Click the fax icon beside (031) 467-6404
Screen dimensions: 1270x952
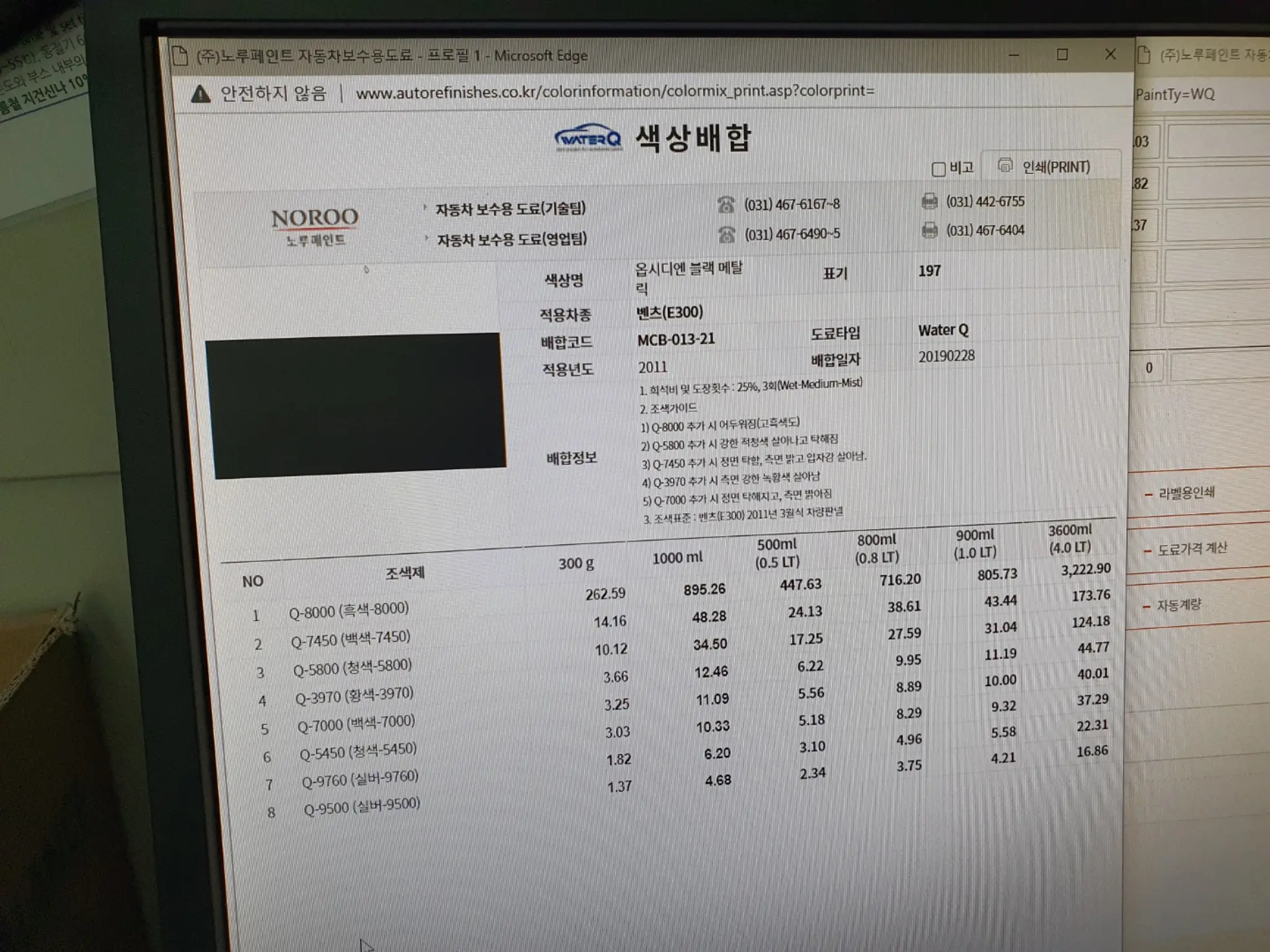929,231
